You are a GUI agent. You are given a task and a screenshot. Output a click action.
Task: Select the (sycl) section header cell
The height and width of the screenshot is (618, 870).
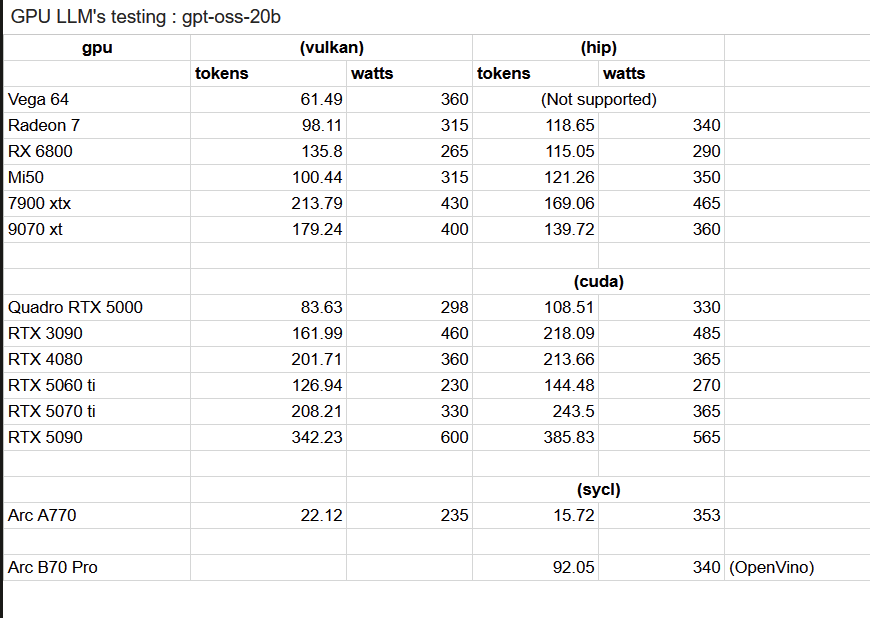point(598,490)
